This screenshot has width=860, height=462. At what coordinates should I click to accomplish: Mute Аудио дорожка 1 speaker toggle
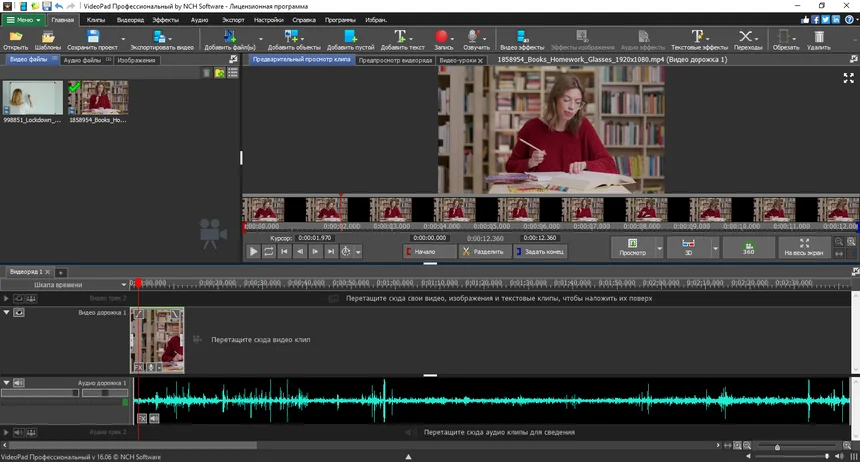[19, 383]
